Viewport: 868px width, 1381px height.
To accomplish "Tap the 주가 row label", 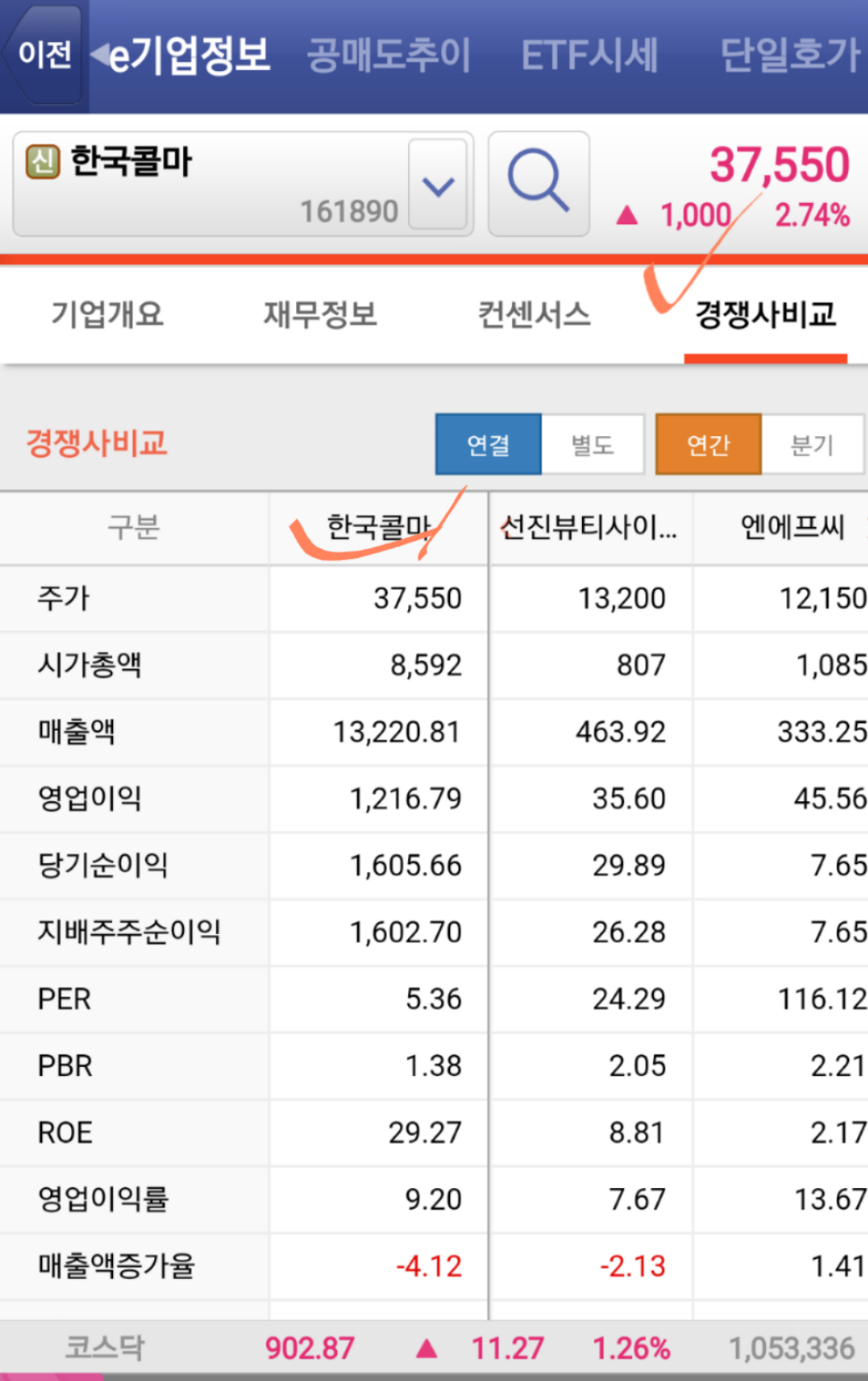I will tap(63, 598).
